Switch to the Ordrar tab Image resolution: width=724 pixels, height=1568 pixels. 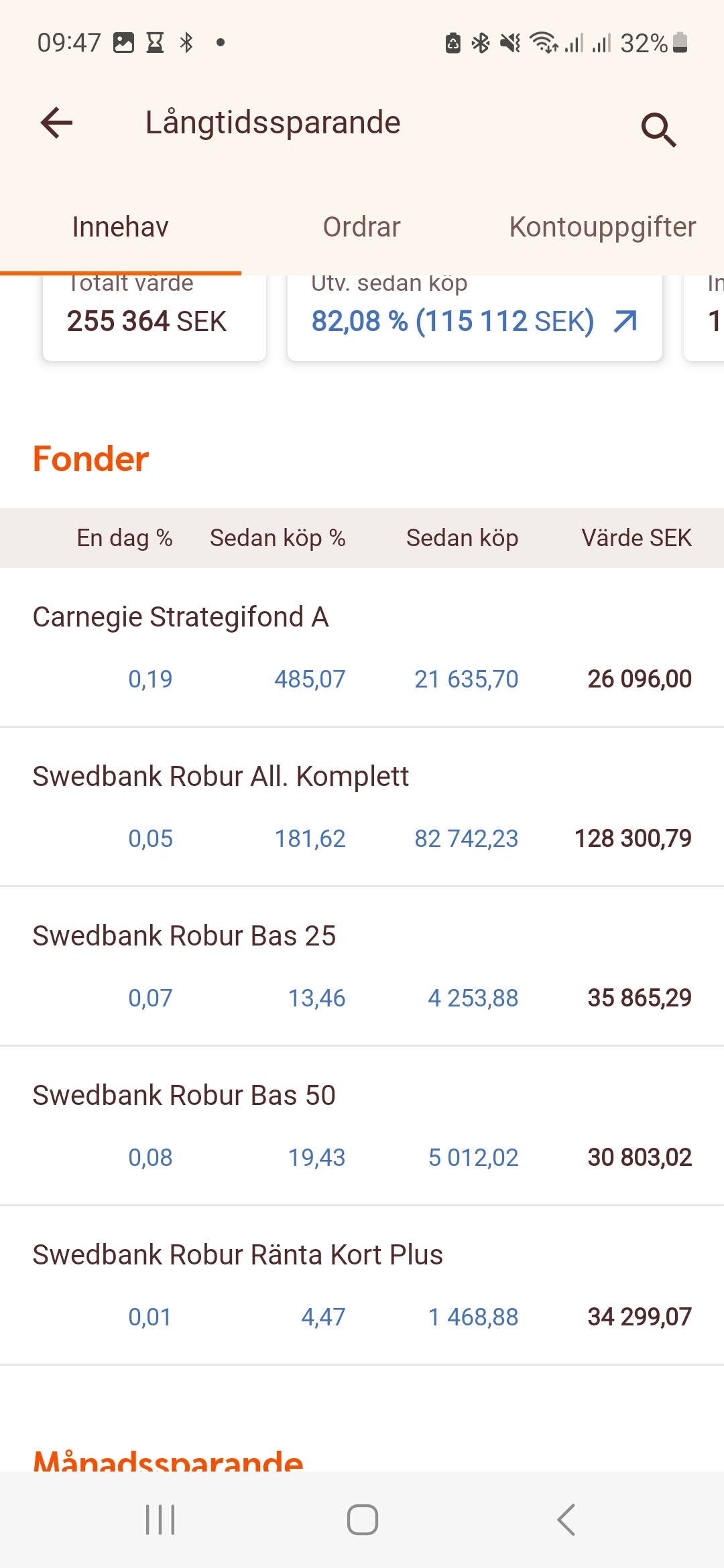point(361,227)
